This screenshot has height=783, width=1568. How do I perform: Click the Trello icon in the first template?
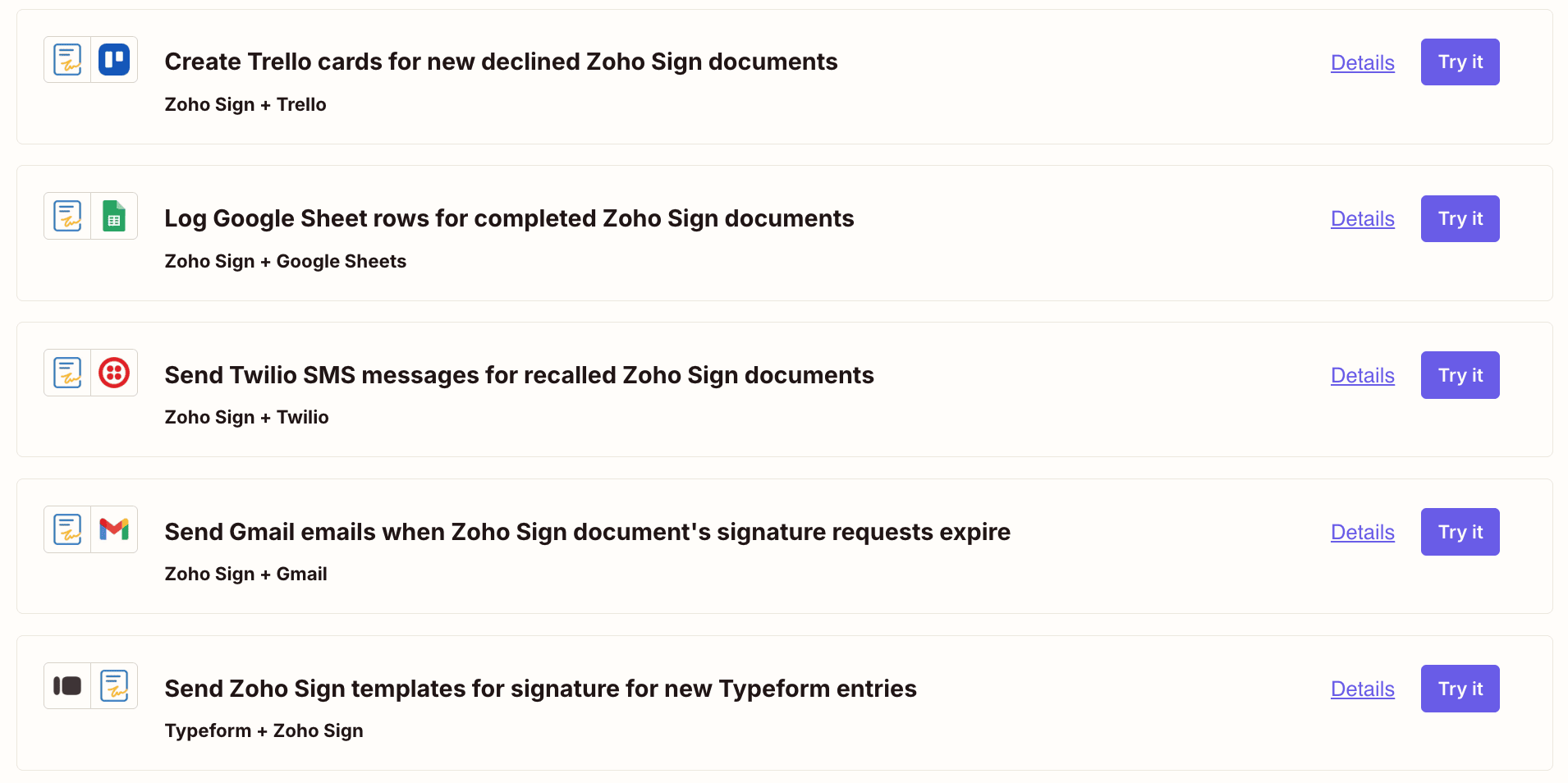coord(114,59)
